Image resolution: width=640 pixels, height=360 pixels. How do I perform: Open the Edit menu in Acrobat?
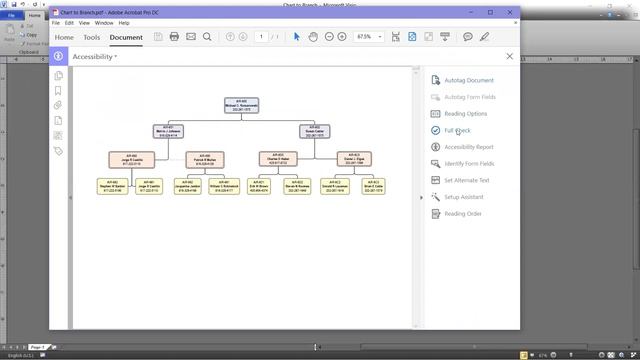pyautogui.click(x=69, y=23)
